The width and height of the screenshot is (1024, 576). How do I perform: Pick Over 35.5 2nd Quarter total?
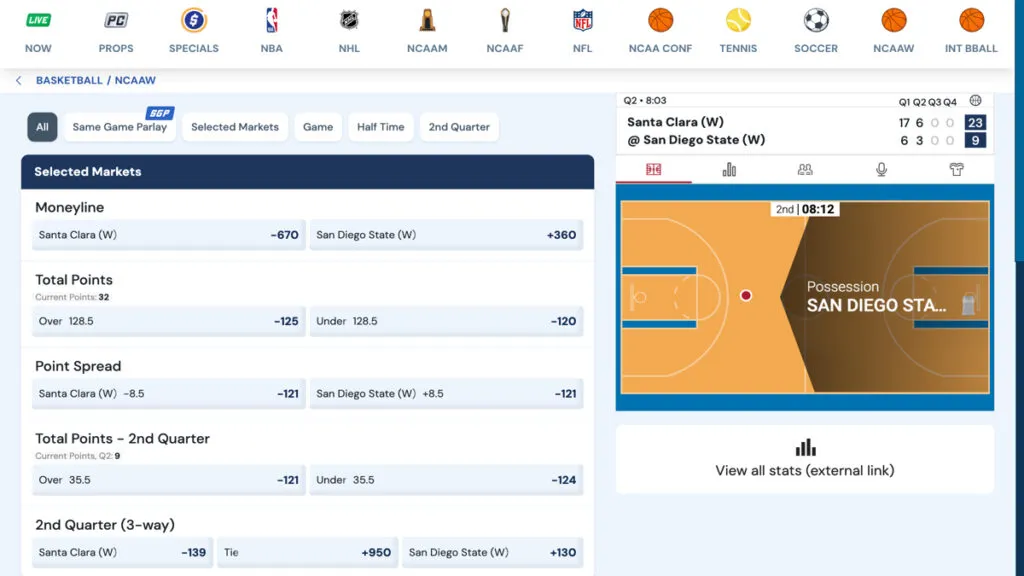[168, 480]
